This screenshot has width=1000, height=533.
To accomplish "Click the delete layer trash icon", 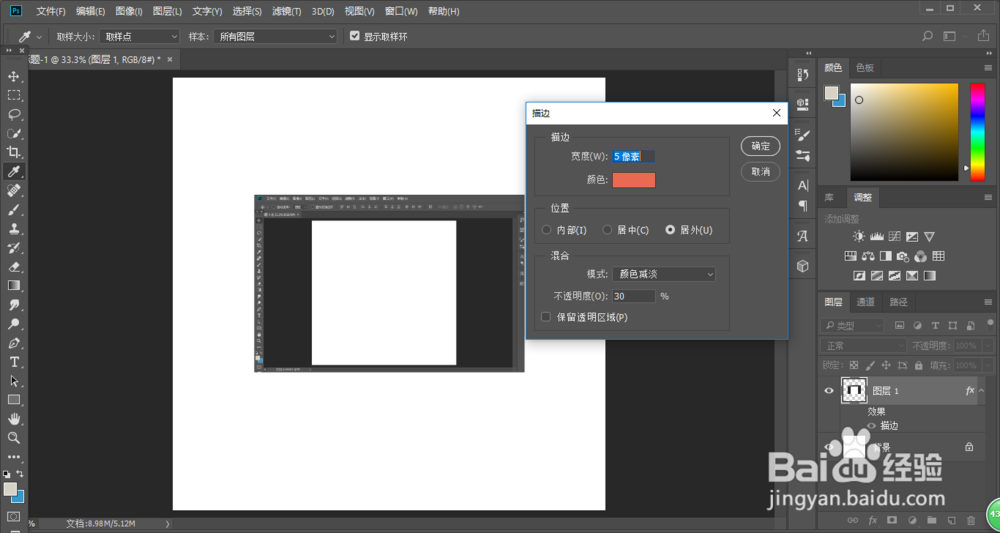I will (x=971, y=521).
